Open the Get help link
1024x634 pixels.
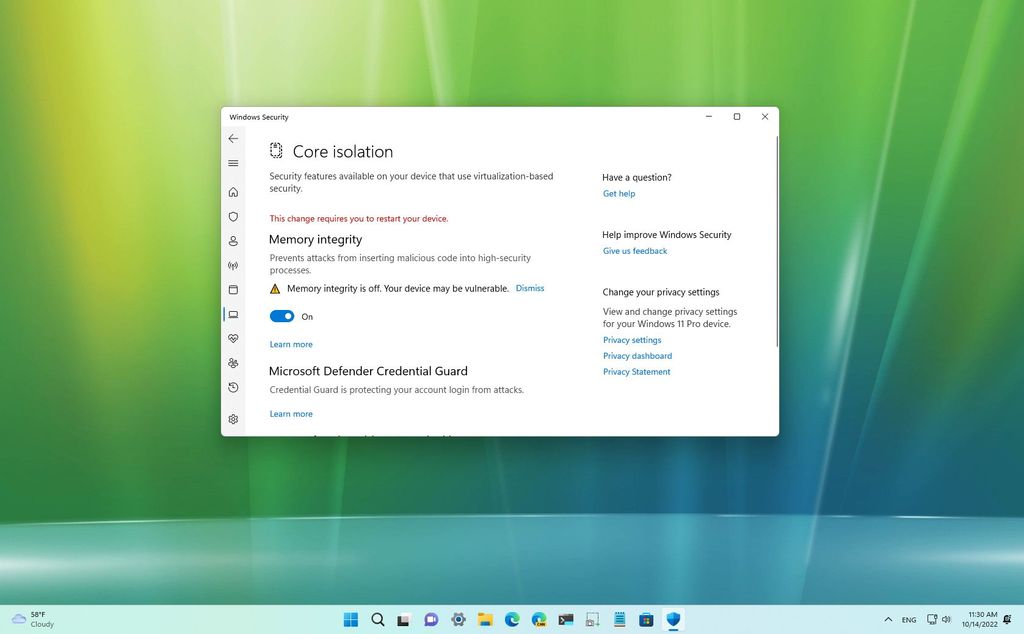[618, 193]
